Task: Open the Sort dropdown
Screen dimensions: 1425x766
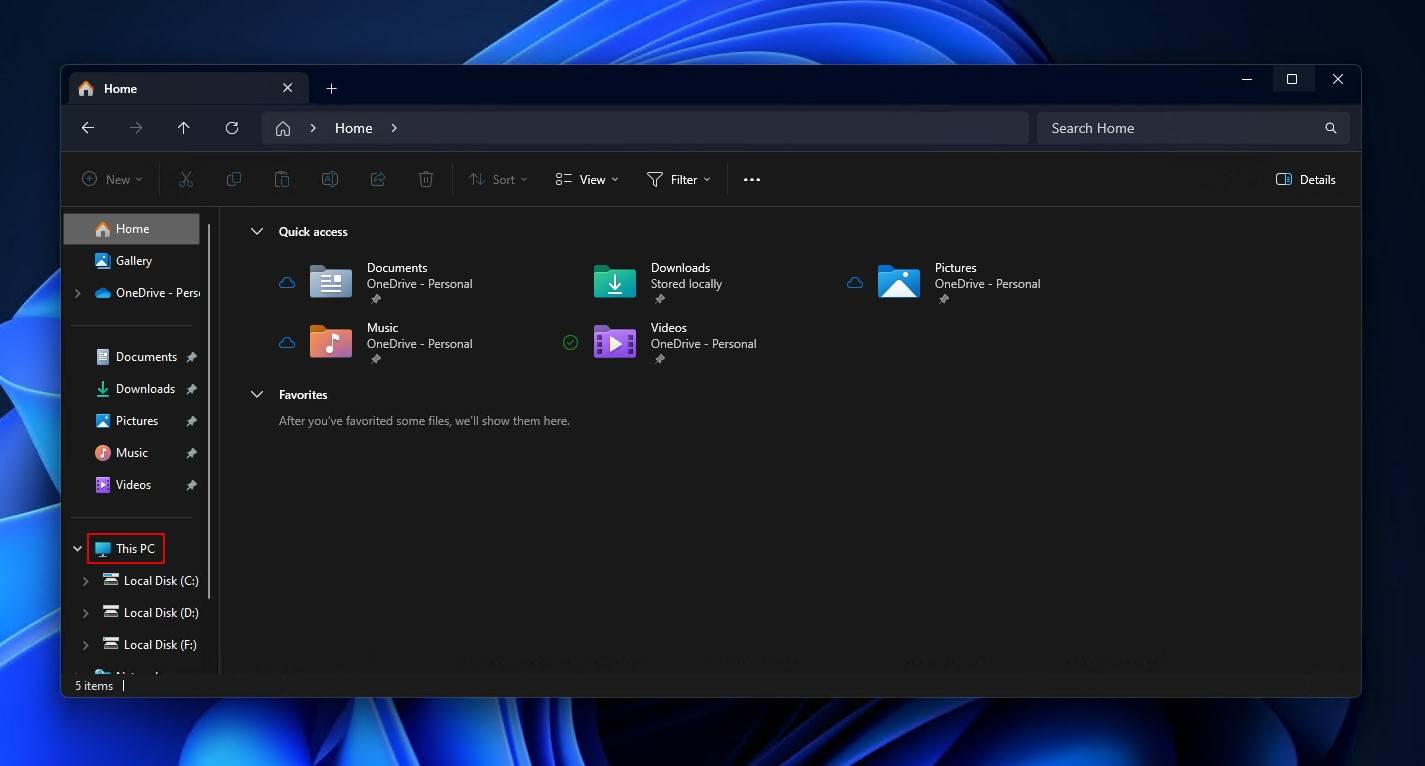Action: click(x=498, y=179)
